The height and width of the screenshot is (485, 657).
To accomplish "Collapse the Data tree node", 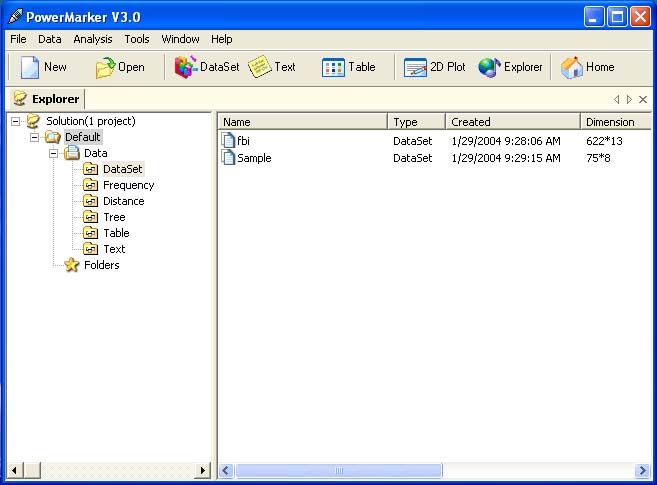I will [x=53, y=153].
